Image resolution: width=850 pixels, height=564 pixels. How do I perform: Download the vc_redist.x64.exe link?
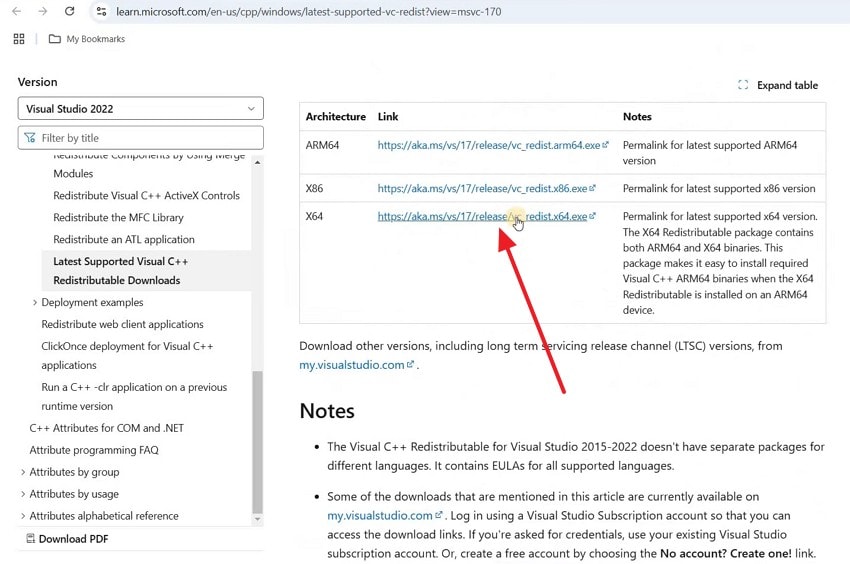tap(482, 216)
